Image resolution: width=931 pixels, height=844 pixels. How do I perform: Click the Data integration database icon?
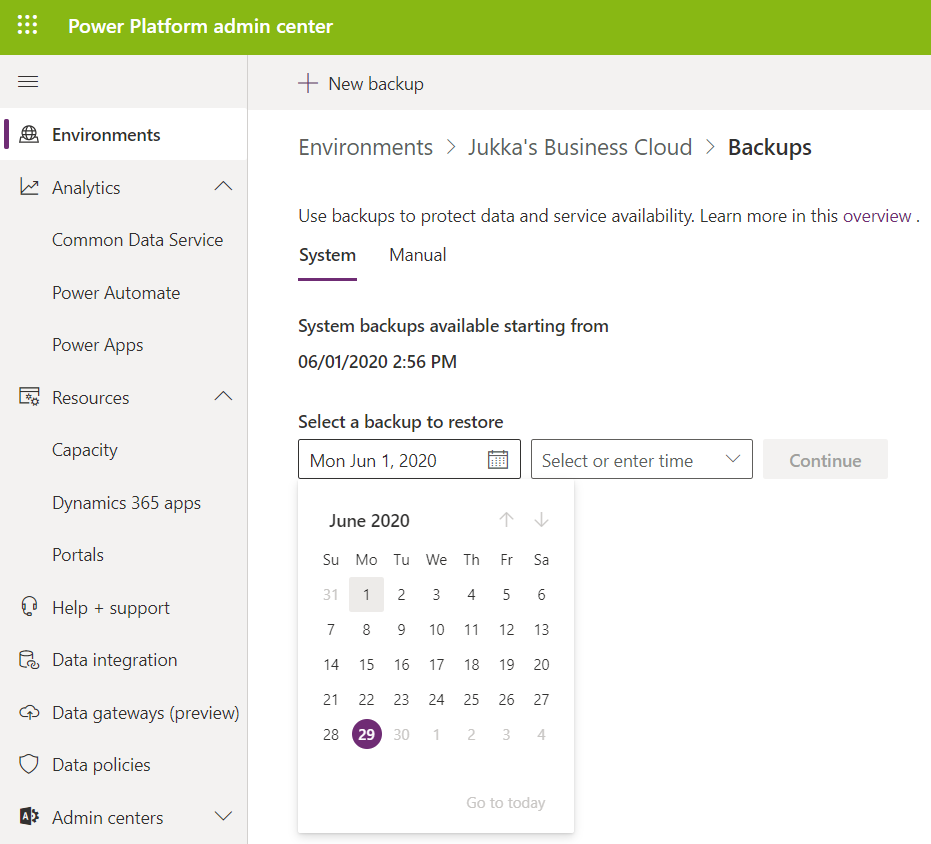(29, 659)
